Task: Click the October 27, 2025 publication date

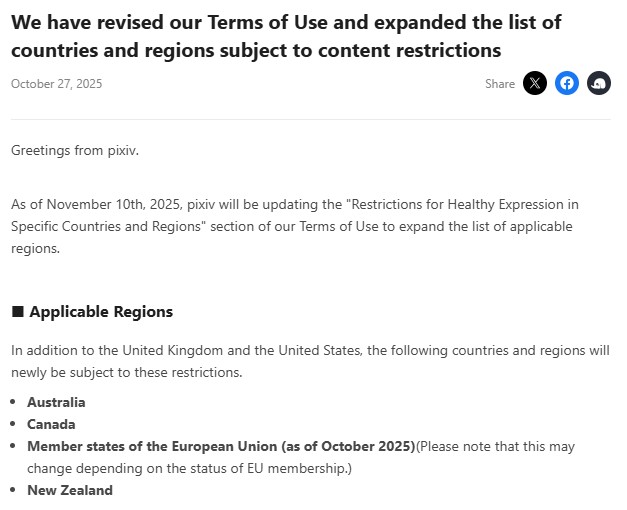Action: [56, 84]
